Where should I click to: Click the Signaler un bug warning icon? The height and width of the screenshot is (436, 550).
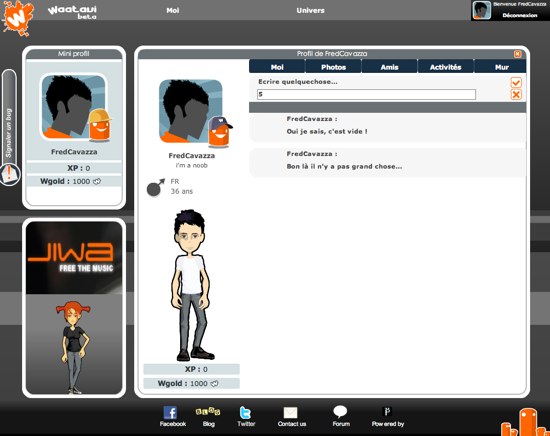10,174
